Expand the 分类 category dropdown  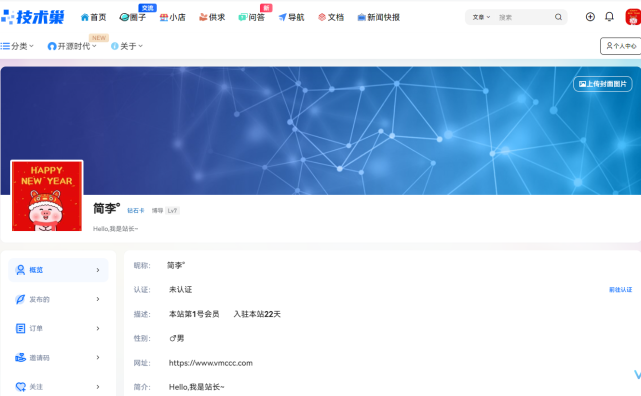[17, 46]
